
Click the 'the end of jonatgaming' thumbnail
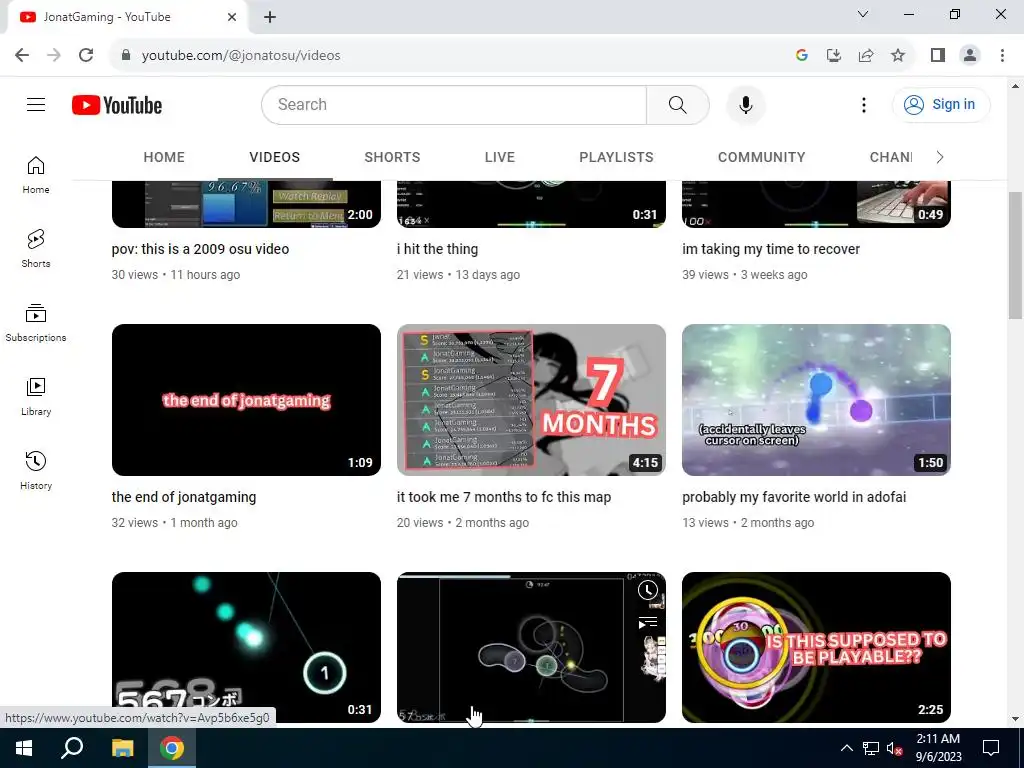pyautogui.click(x=246, y=400)
